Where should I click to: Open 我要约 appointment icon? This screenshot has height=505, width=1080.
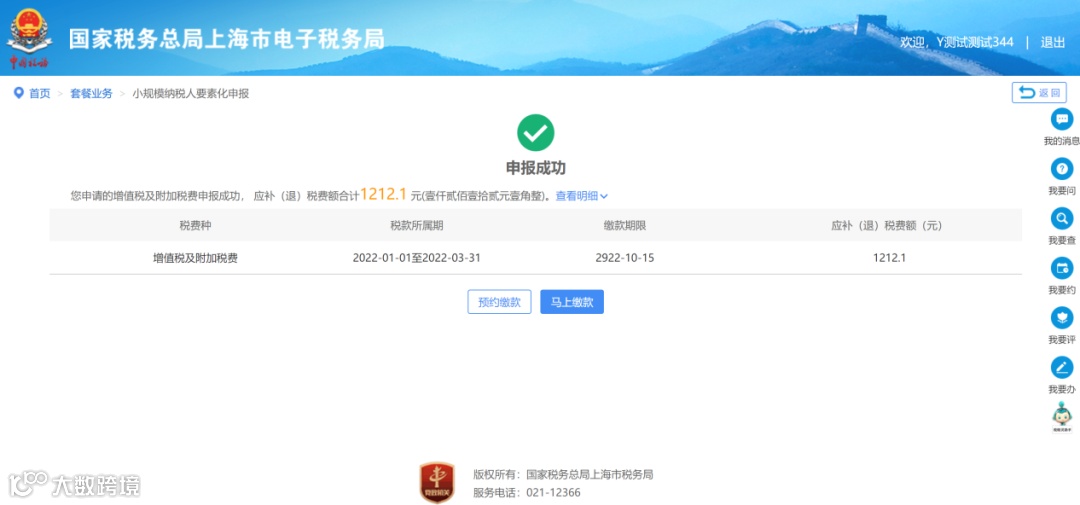(1061, 268)
